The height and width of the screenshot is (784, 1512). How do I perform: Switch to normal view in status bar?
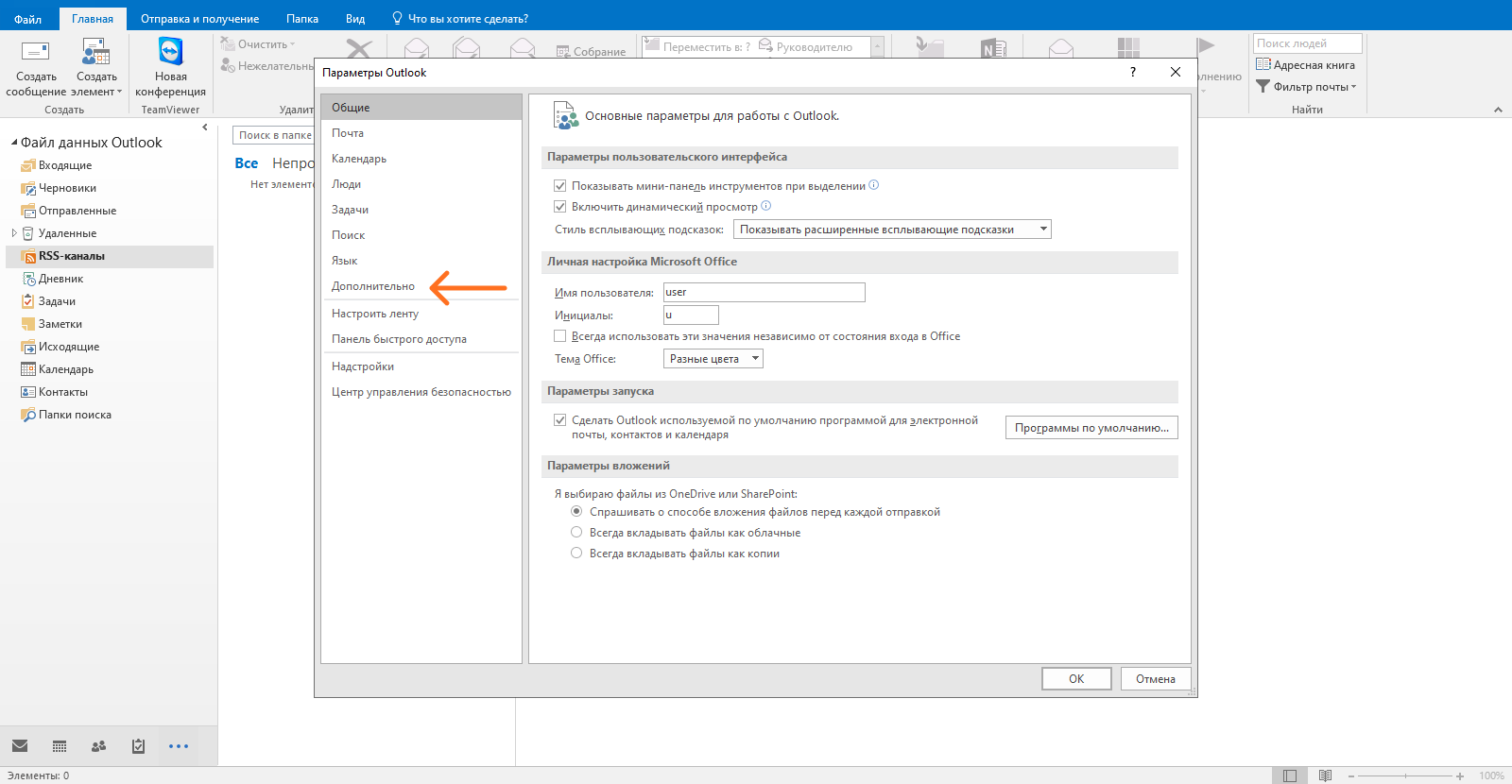pyautogui.click(x=1290, y=775)
